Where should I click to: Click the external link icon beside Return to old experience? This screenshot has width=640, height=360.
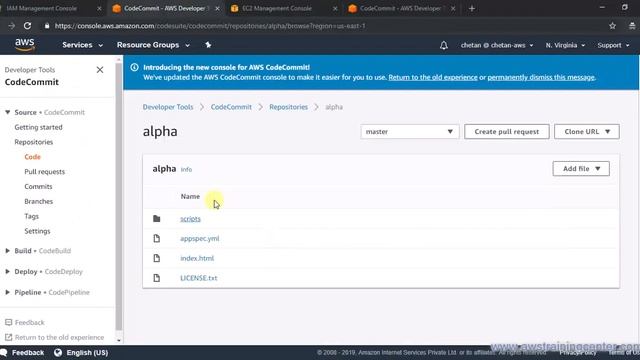coord(9,337)
